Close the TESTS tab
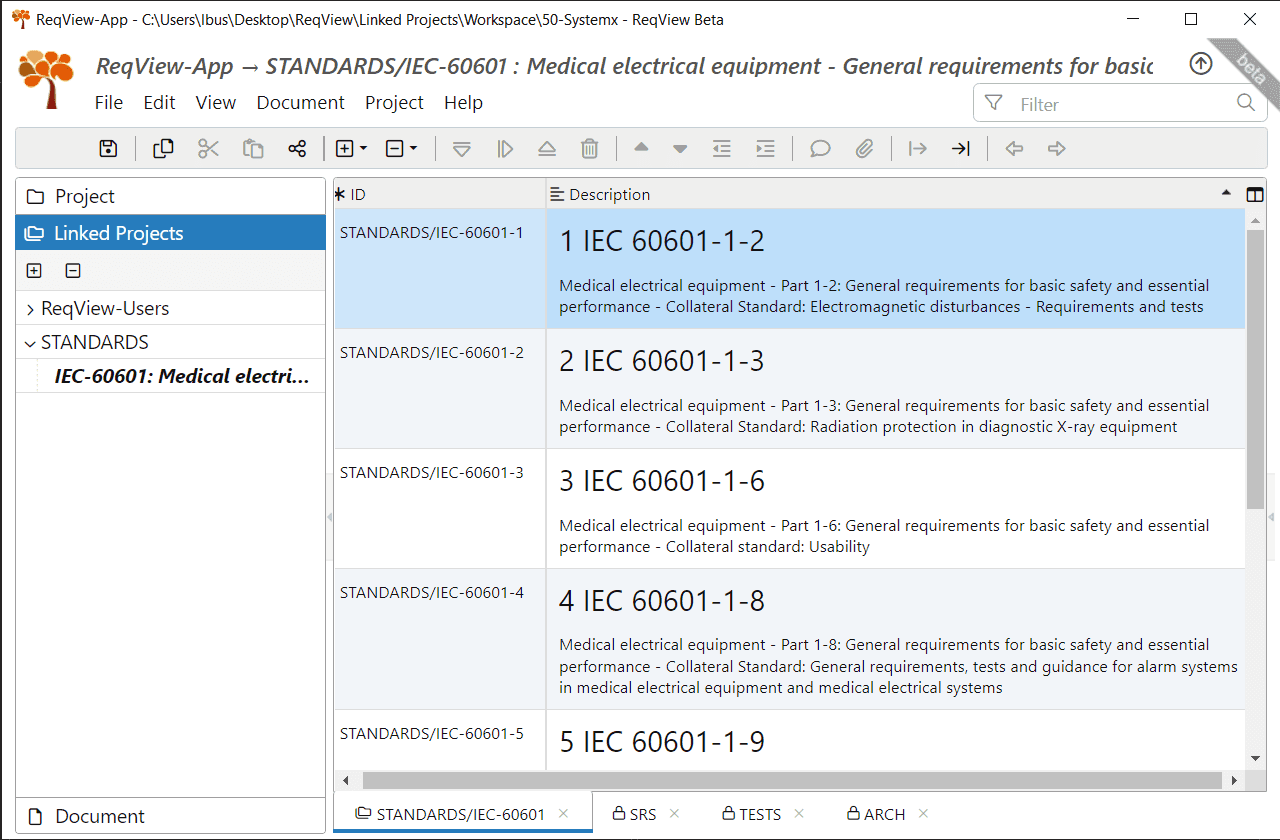Image resolution: width=1280 pixels, height=840 pixels. (x=799, y=814)
